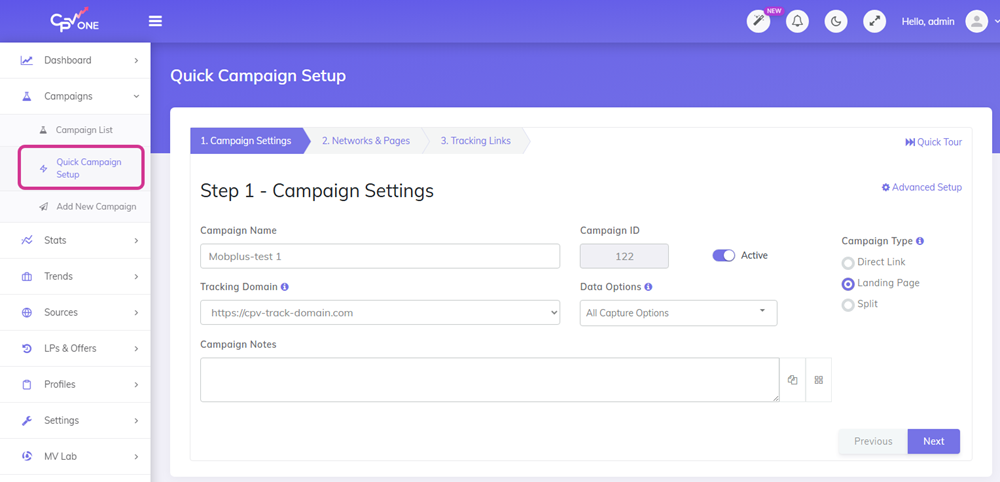The image size is (1000, 482).
Task: Expand the Dashboard menu chevron
Action: (136, 61)
